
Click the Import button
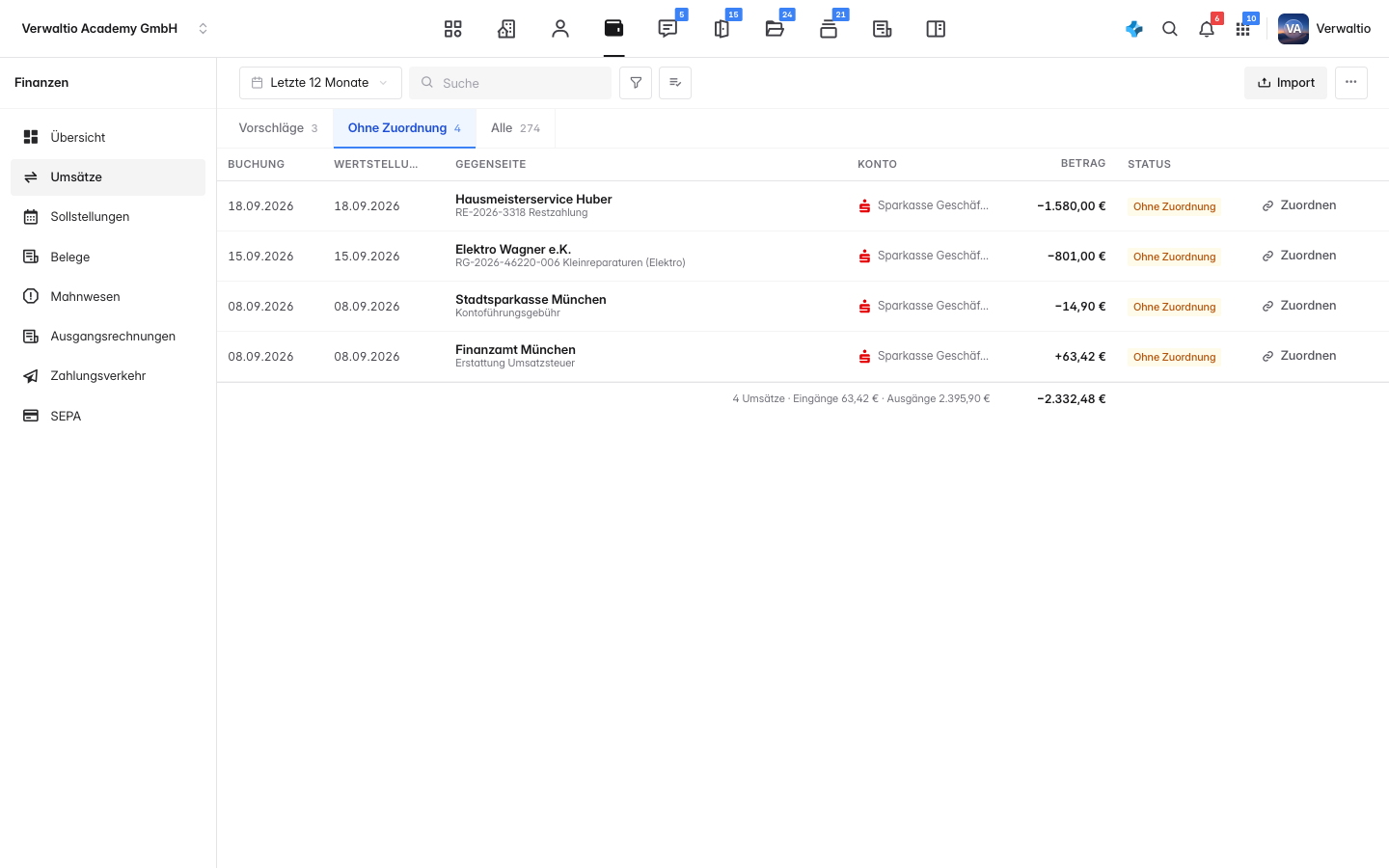pos(1286,83)
